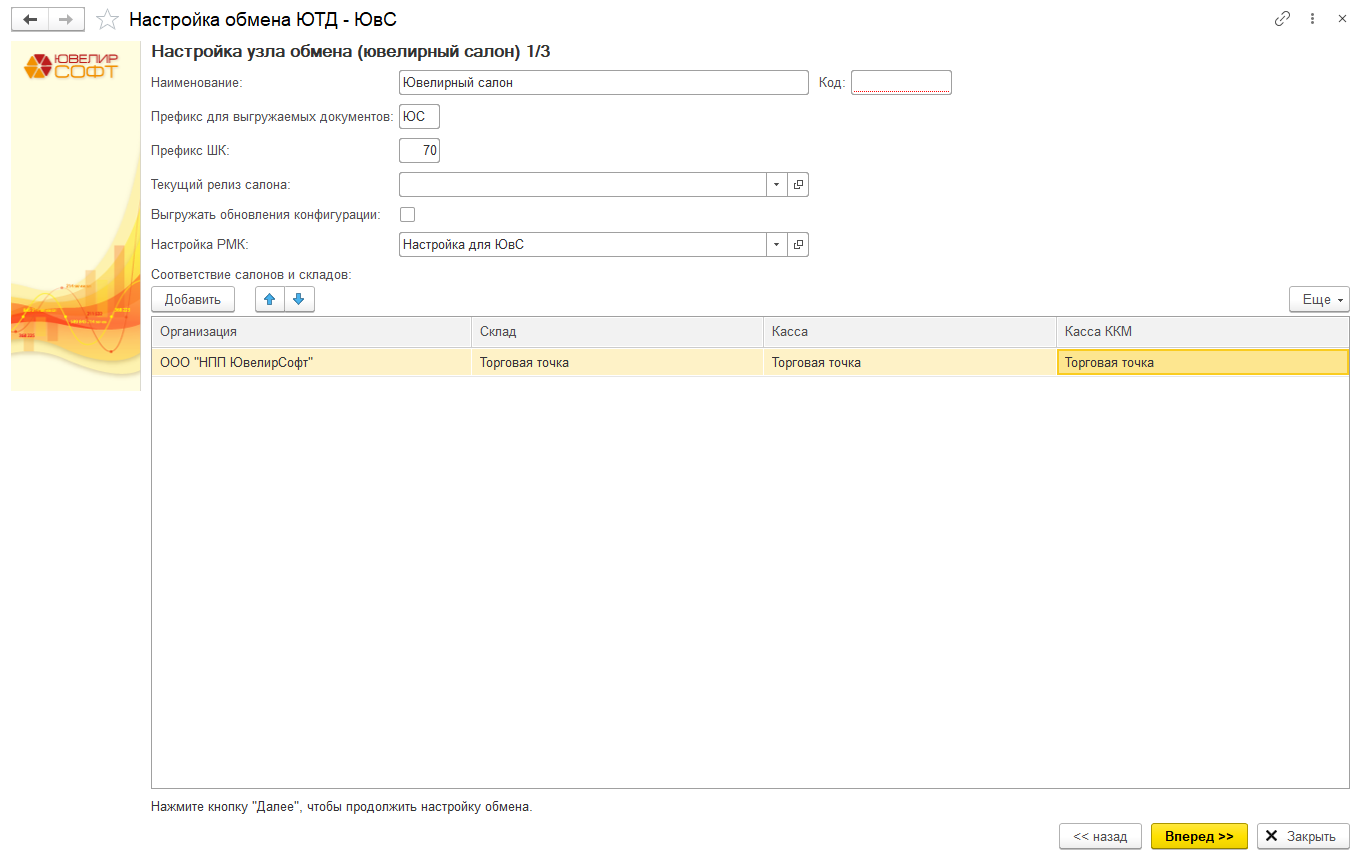This screenshot has height=853, width=1369.
Task: Click the Настройка для ЮвС field
Action: pyautogui.click(x=583, y=244)
